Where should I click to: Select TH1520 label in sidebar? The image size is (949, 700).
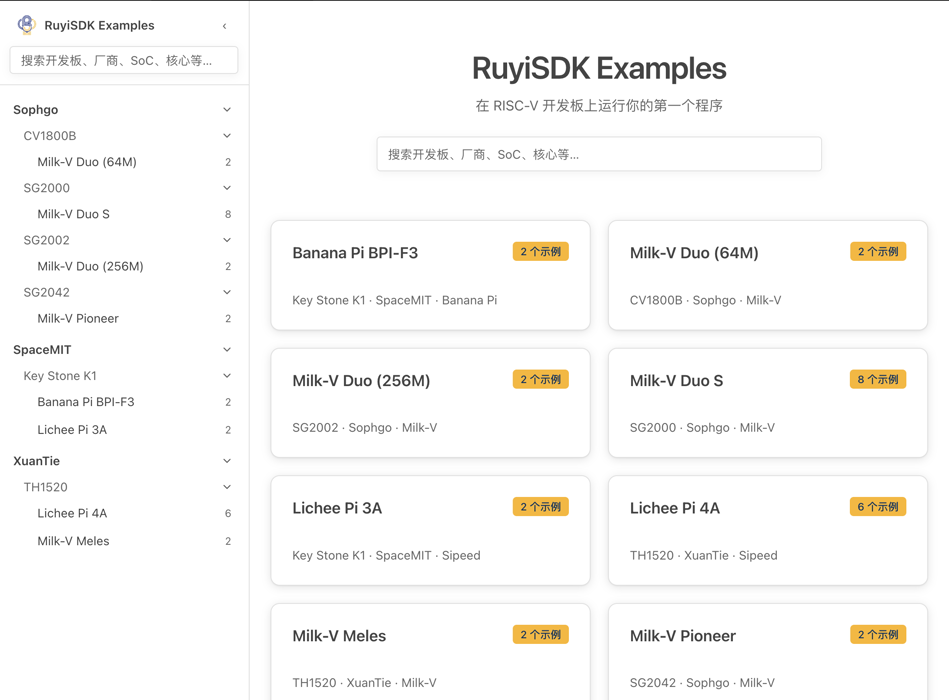click(45, 488)
